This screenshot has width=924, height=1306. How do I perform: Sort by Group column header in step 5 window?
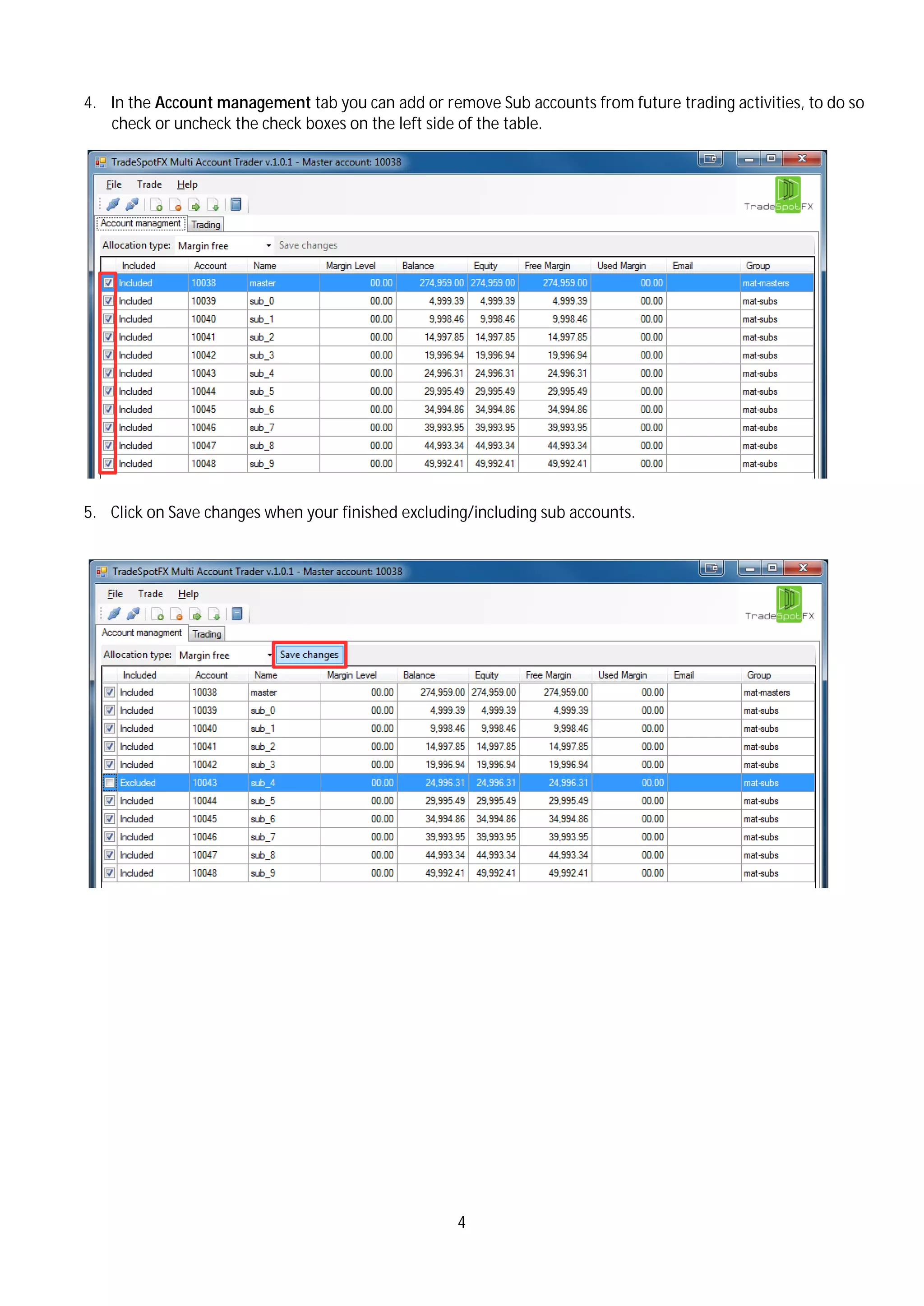point(778,675)
